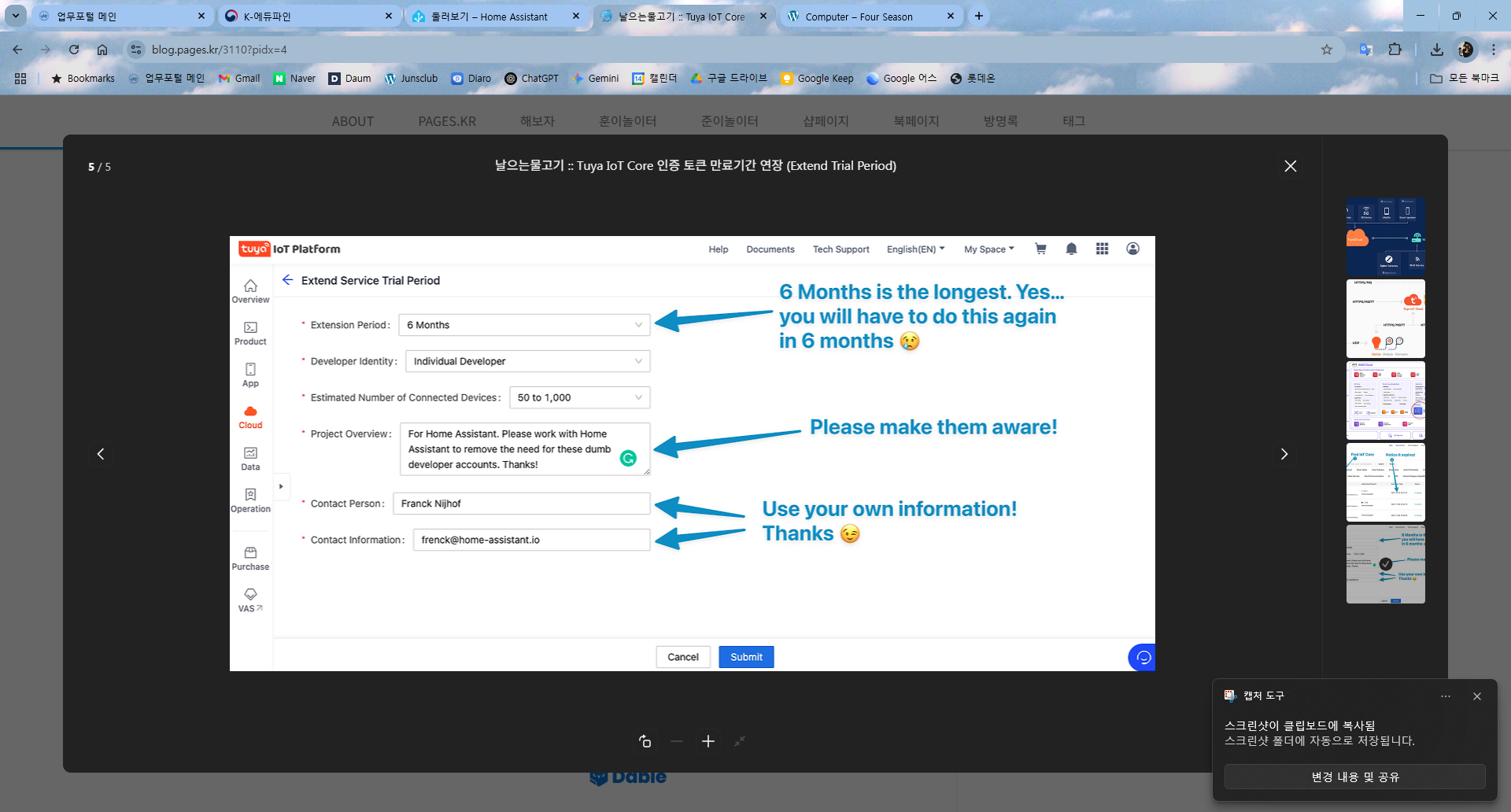
Task: Click the Chrome home button
Action: [x=102, y=50]
